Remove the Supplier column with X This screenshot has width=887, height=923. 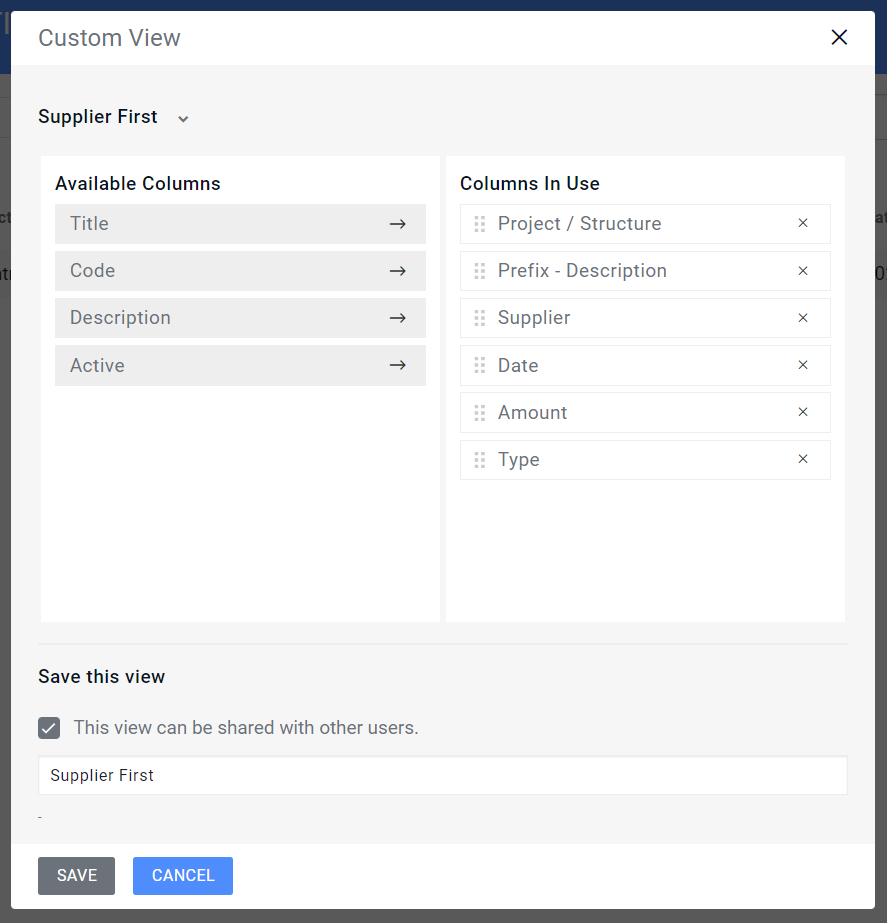click(x=803, y=318)
